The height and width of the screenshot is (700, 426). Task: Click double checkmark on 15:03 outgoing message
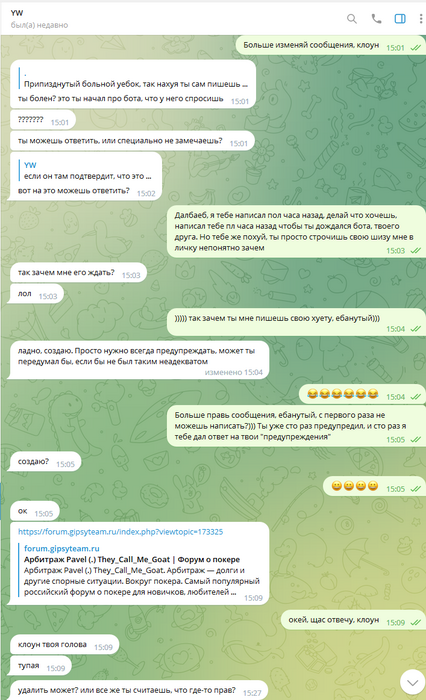[x=415, y=250]
